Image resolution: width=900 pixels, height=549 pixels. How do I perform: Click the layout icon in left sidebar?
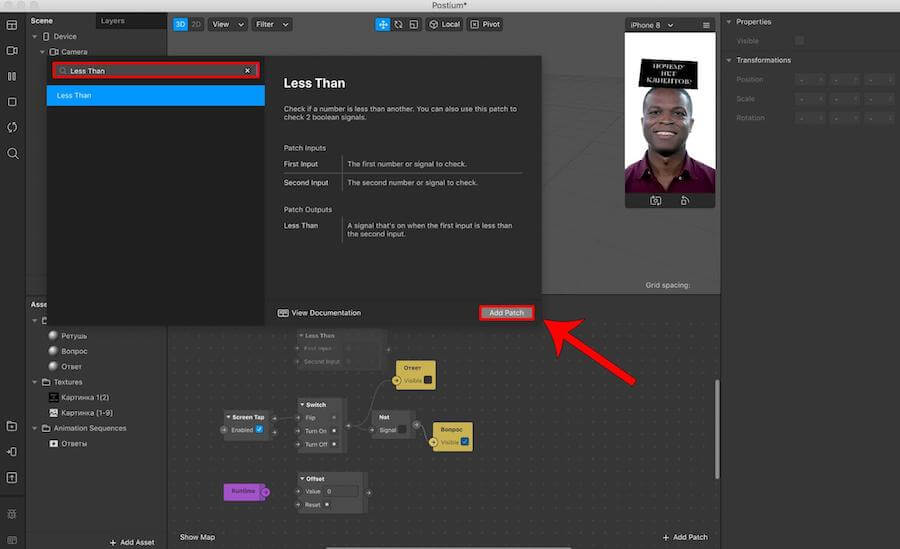click(11, 25)
